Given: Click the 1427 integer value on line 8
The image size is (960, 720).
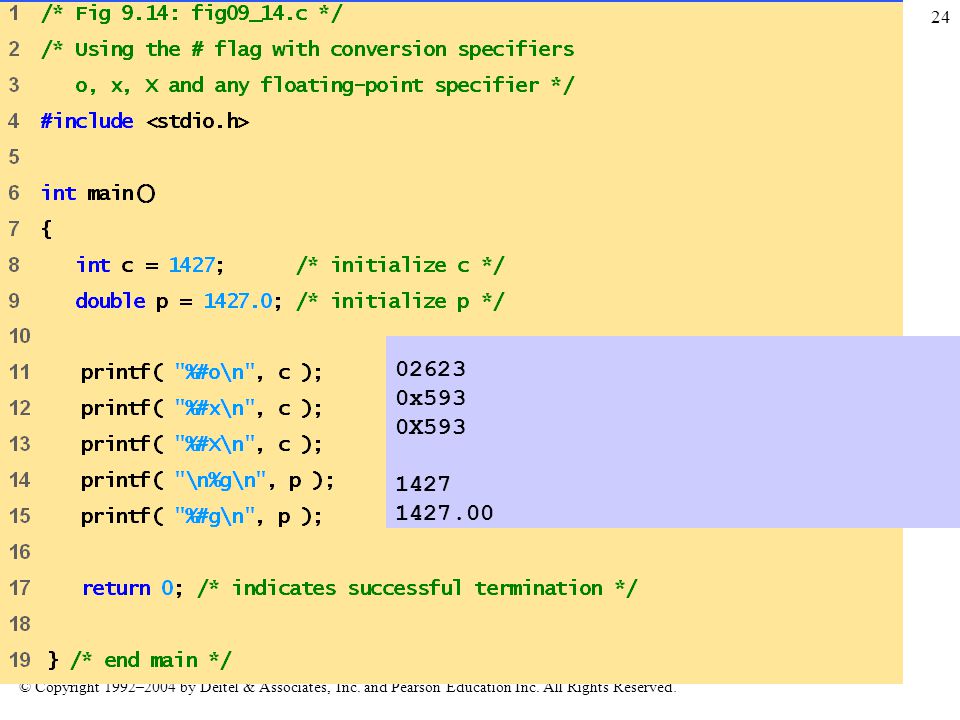Looking at the screenshot, I should 192,264.
